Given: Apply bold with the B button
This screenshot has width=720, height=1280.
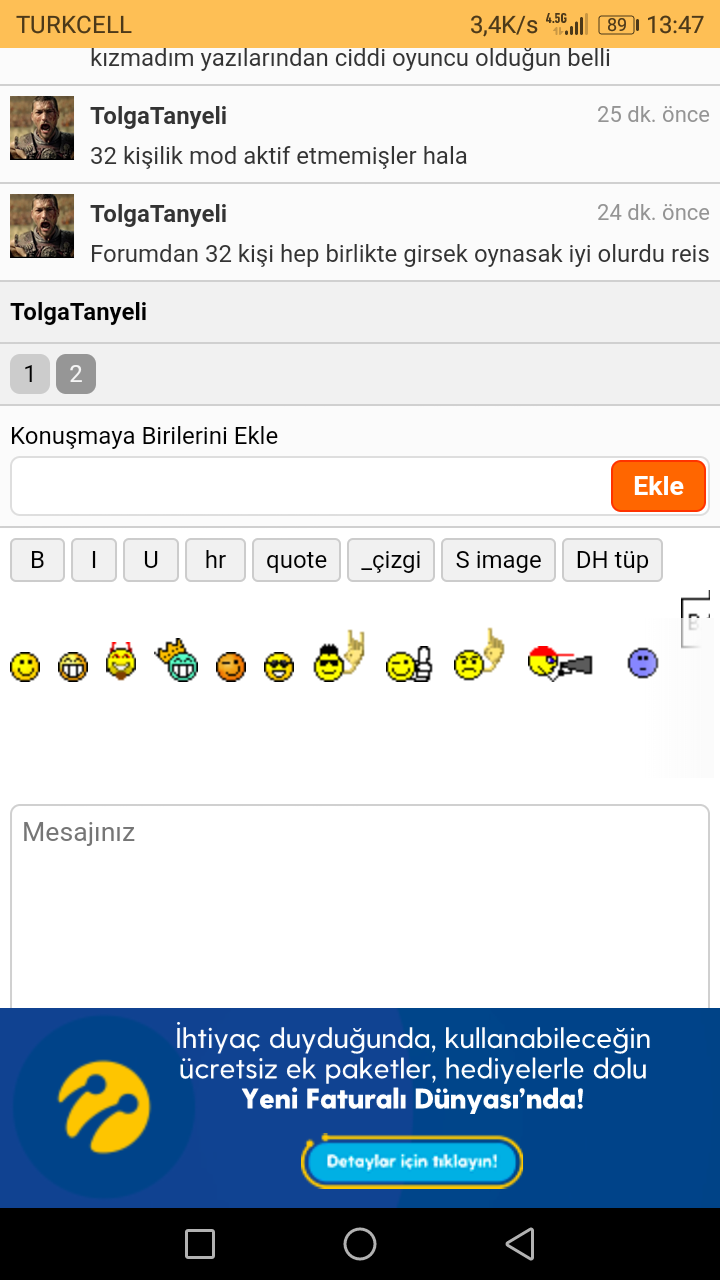Looking at the screenshot, I should tap(37, 560).
